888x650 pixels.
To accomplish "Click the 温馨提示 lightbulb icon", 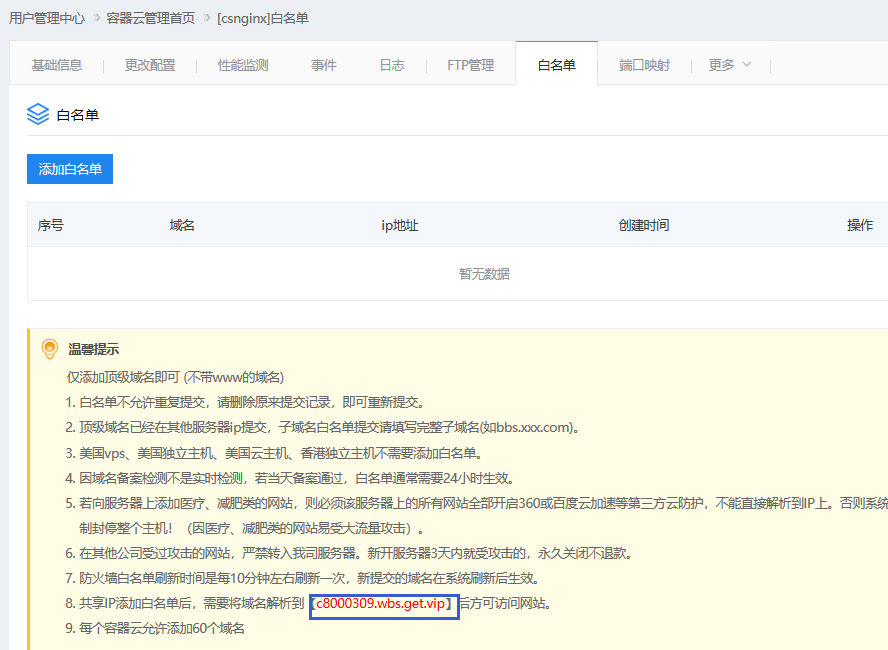I will pyautogui.click(x=49, y=349).
